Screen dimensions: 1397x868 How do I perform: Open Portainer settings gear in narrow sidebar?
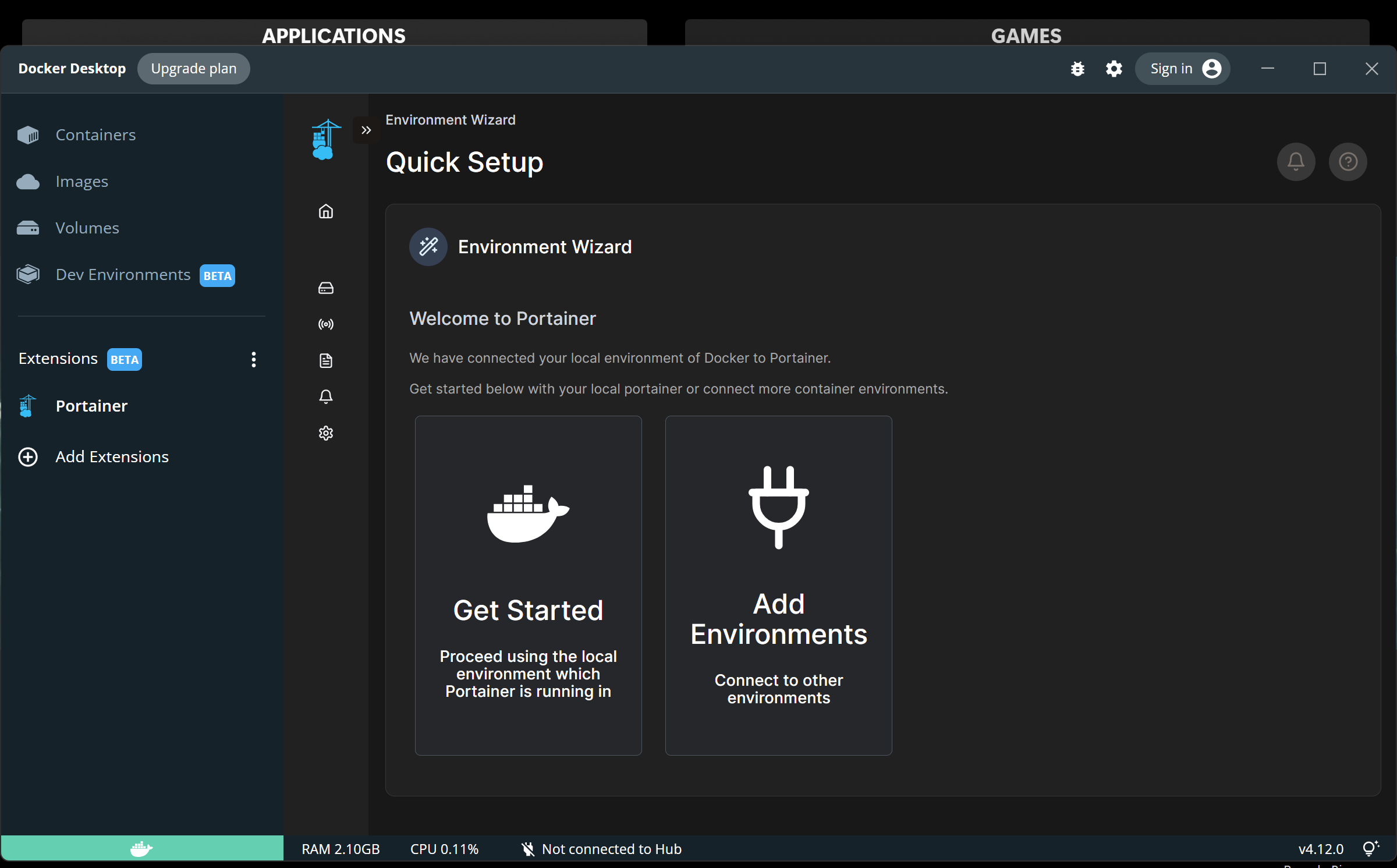pos(326,433)
